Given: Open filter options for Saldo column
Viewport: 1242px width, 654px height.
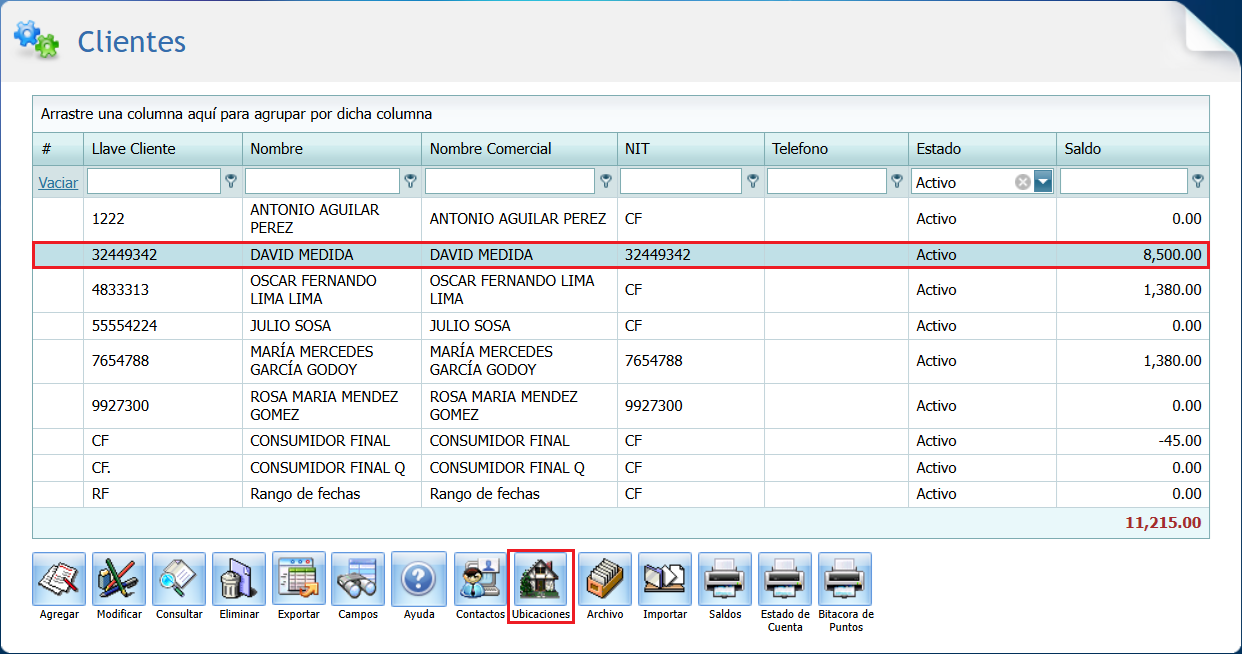Looking at the screenshot, I should (x=1197, y=182).
